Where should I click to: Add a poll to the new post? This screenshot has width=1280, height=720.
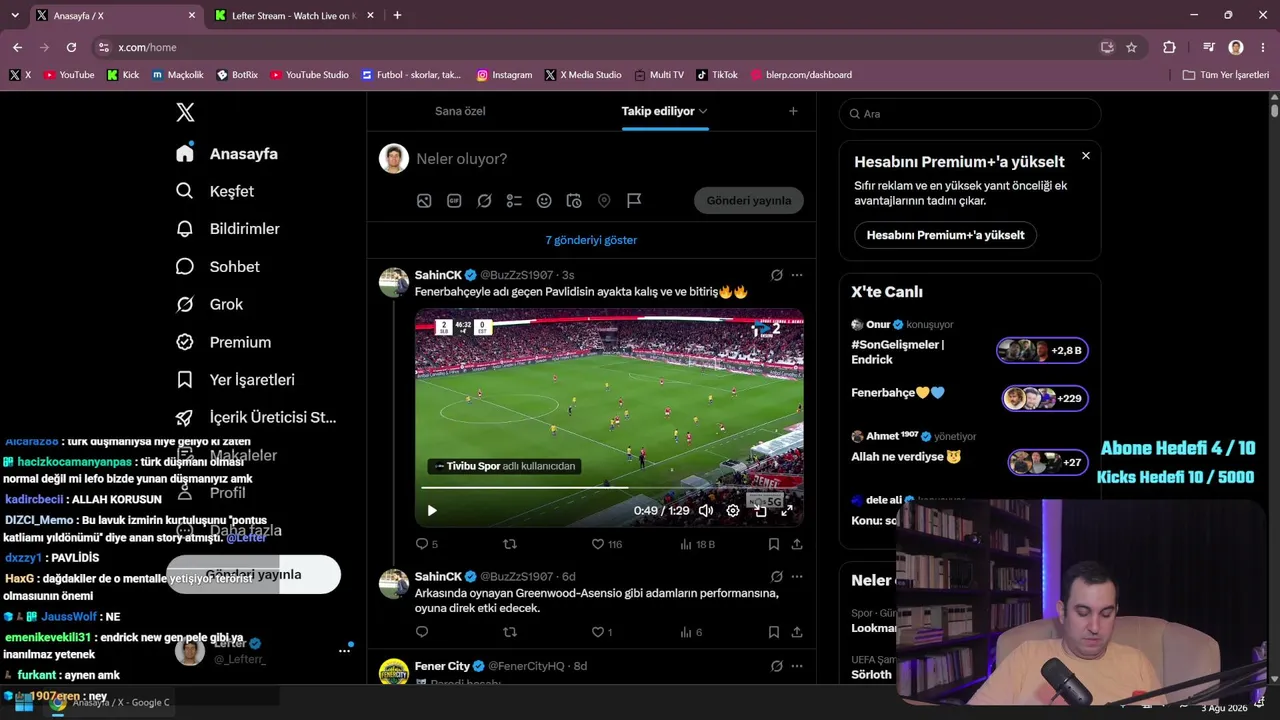[x=514, y=201]
